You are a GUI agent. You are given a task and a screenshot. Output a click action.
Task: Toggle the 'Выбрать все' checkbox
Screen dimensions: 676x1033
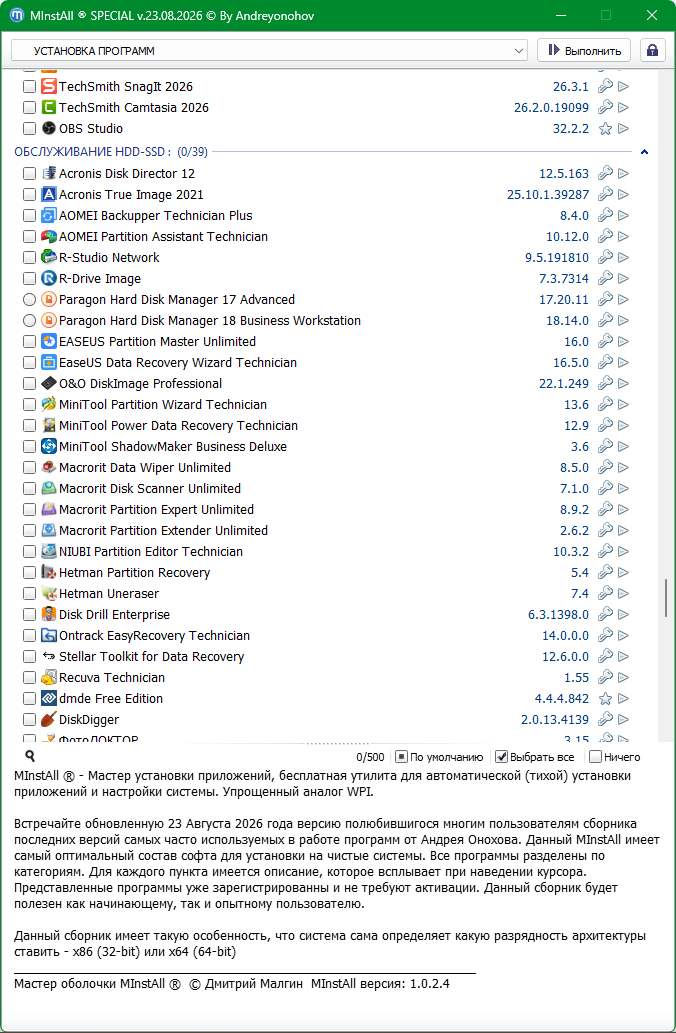(501, 757)
